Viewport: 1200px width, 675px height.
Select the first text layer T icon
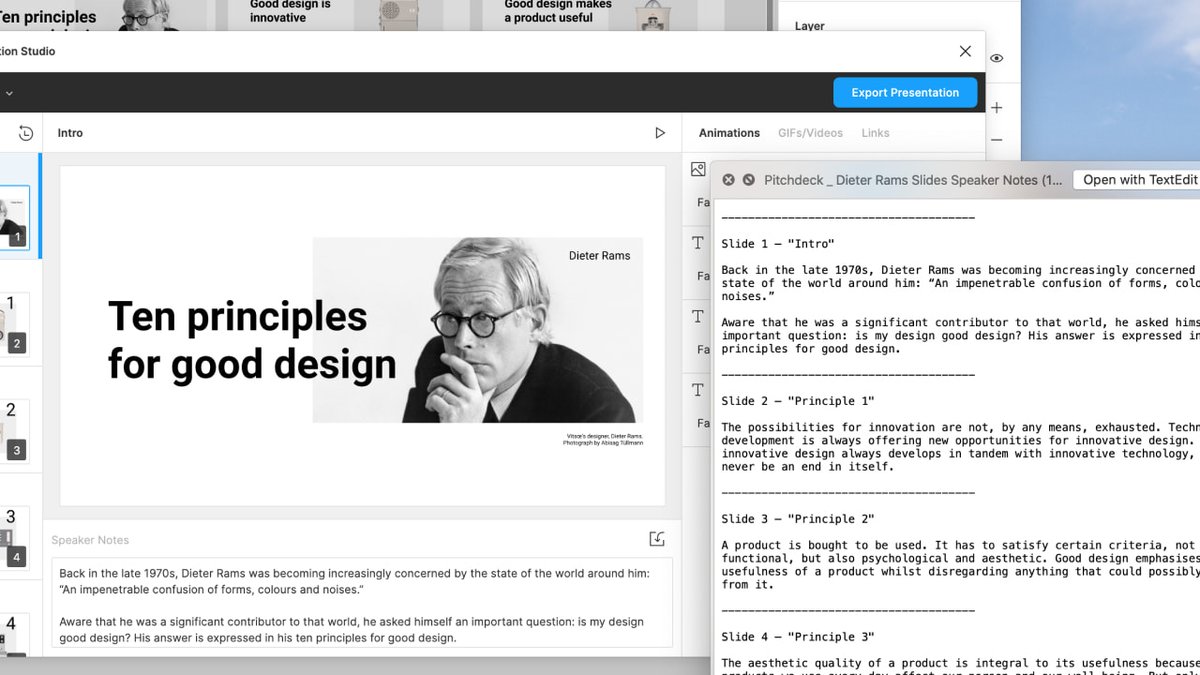point(699,243)
